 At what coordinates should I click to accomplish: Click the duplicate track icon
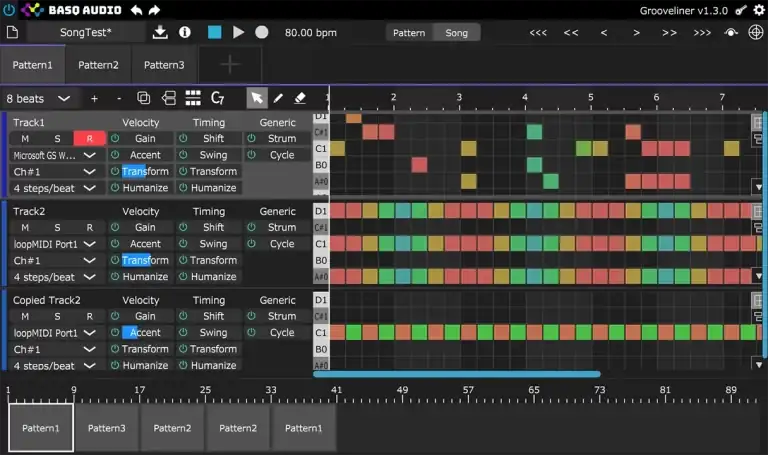(x=144, y=98)
